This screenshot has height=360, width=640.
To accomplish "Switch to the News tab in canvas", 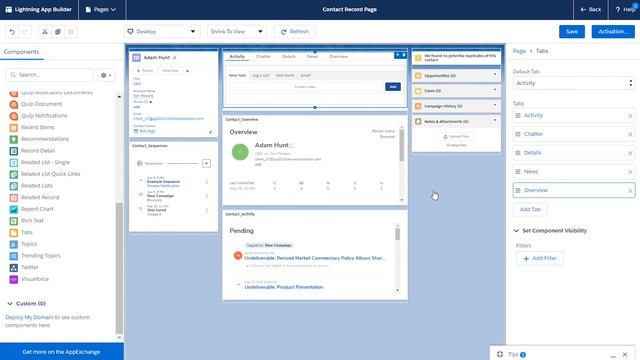I will tap(313, 57).
